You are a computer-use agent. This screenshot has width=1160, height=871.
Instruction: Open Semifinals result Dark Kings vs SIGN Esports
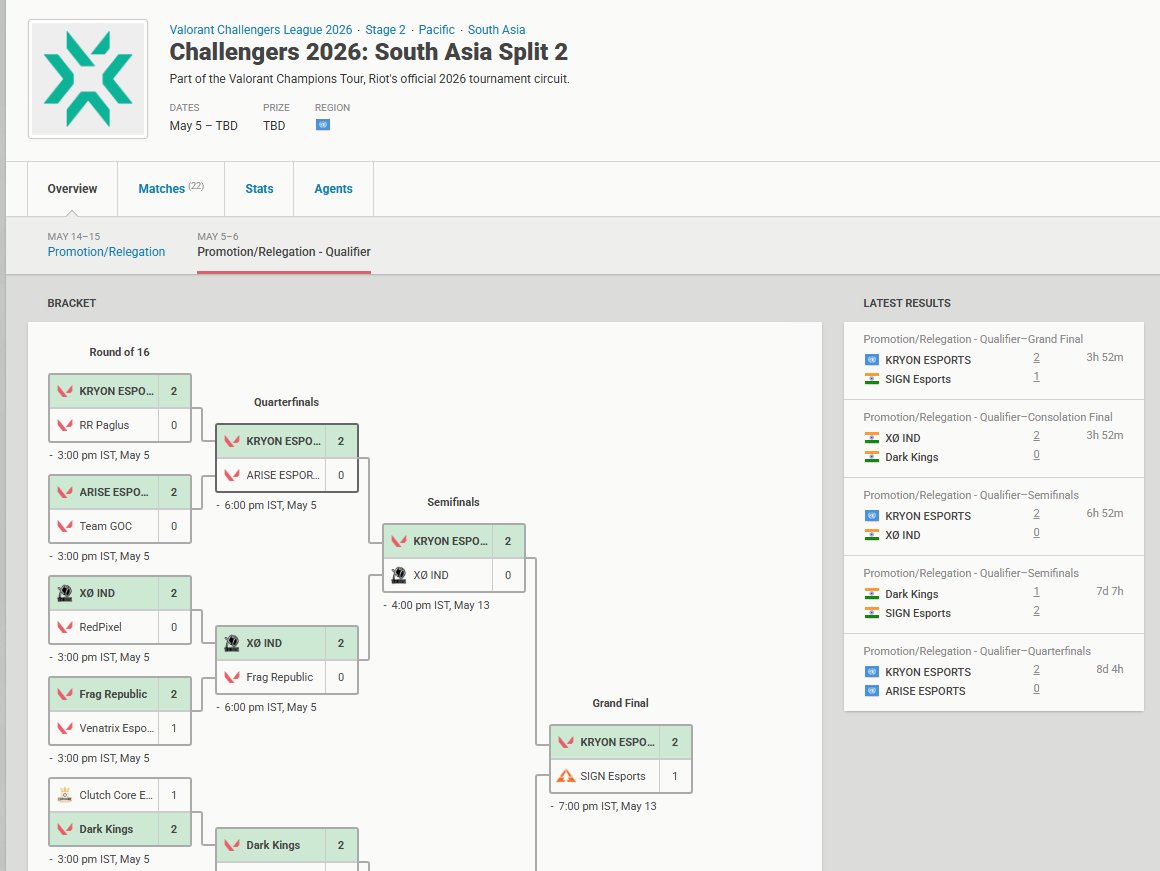994,595
